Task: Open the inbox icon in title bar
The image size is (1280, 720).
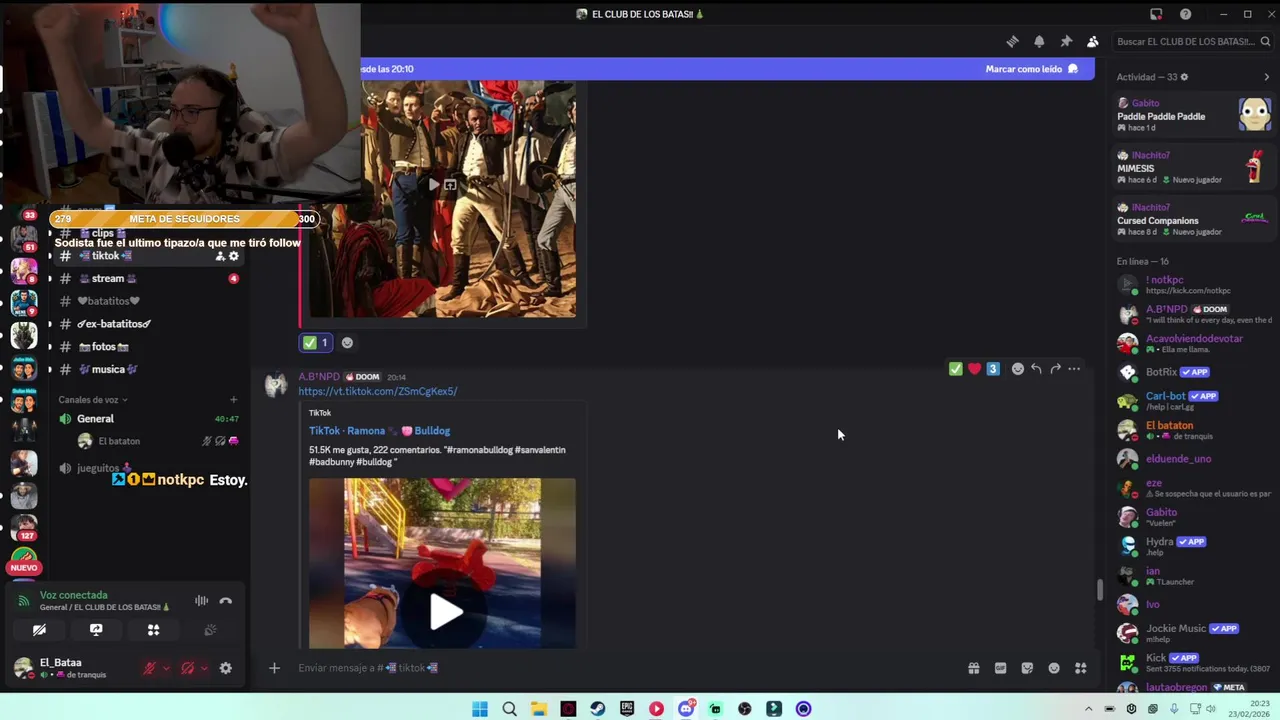Action: coord(1156,14)
